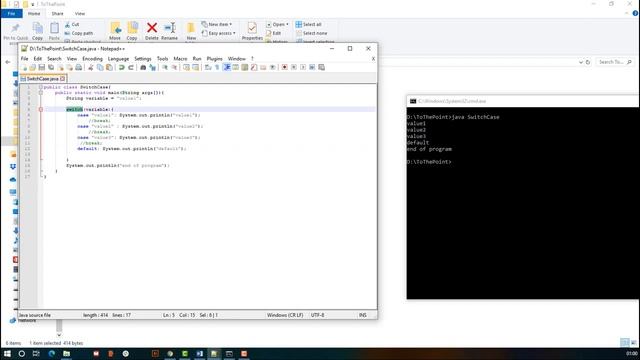Viewport: 640px width, 360px height.
Task: Click the Rename icon in Explorer ribbon
Action: [x=169, y=28]
